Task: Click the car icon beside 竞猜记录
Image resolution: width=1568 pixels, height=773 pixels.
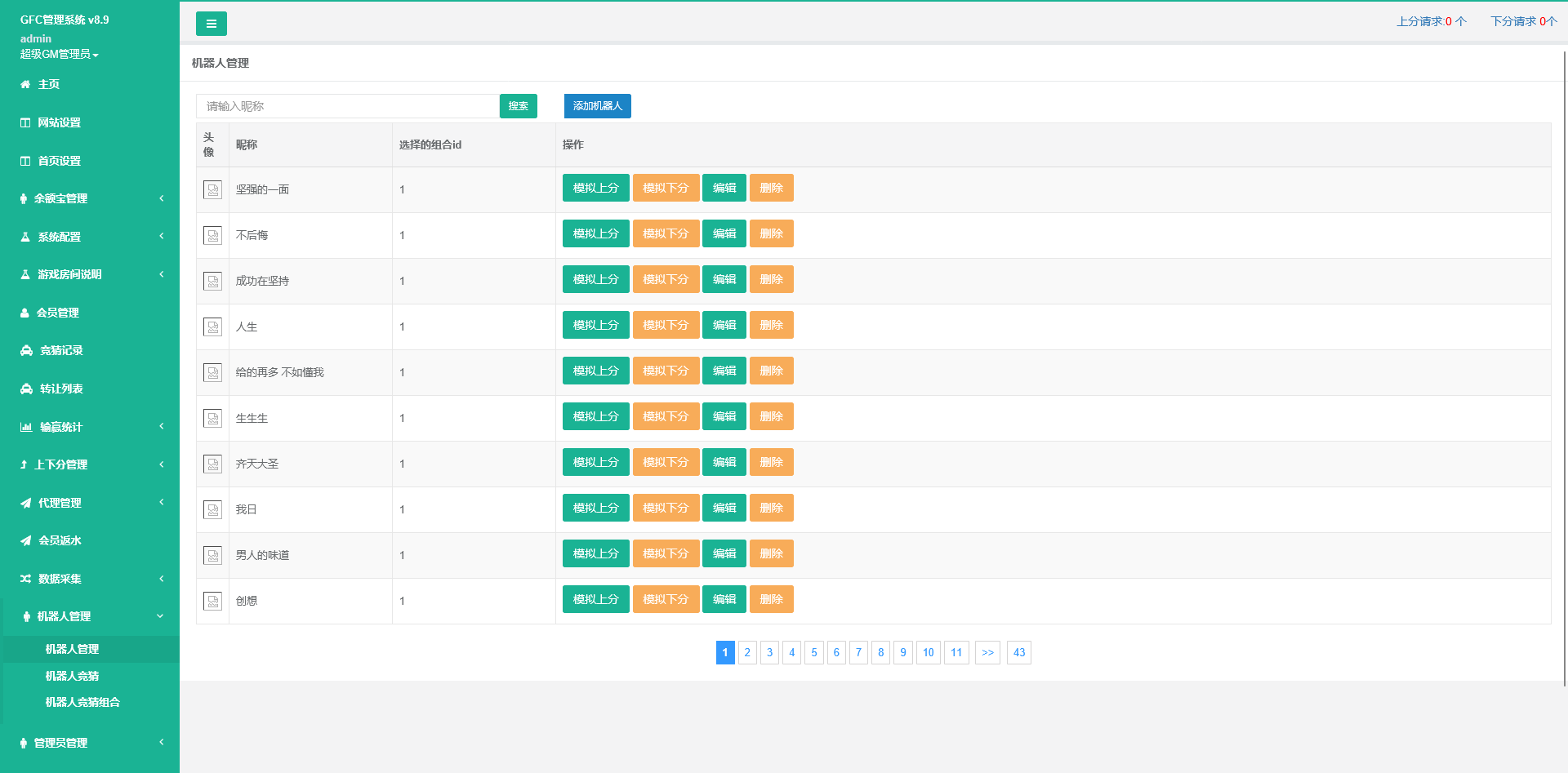Action: [x=26, y=350]
